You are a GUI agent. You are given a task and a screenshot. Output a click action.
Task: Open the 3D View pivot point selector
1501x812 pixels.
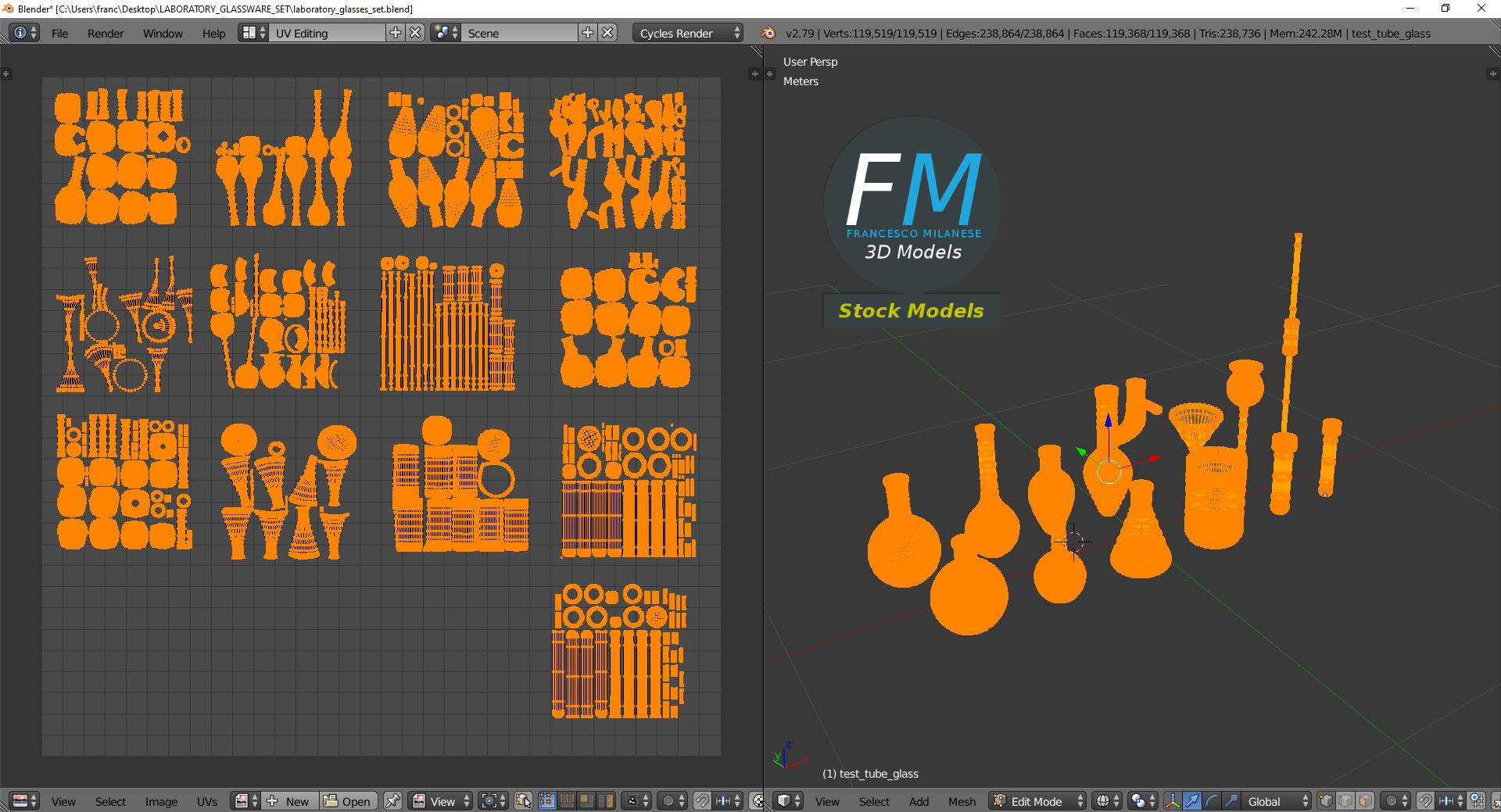tap(1143, 801)
